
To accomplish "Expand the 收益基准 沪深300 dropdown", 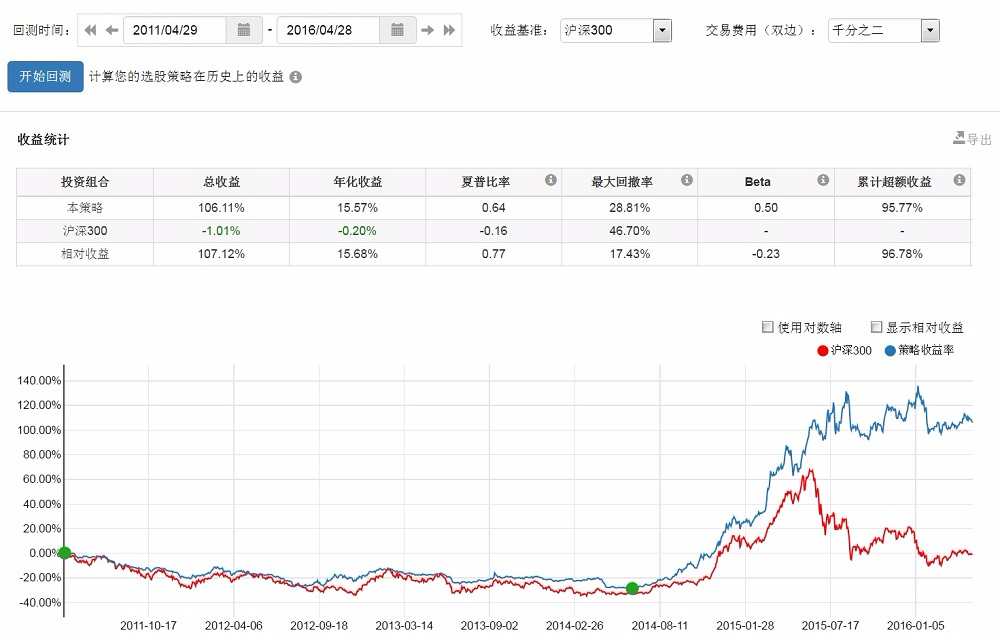I will [661, 30].
